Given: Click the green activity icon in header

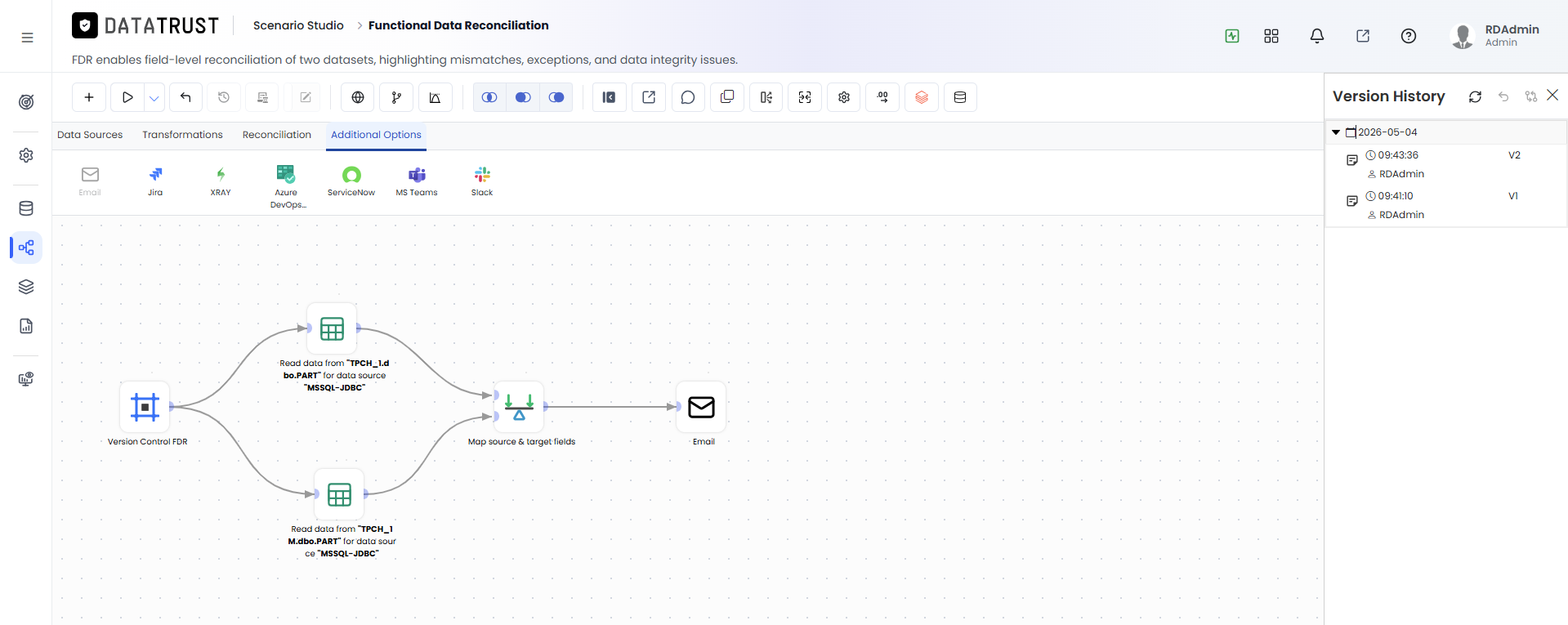Looking at the screenshot, I should (x=1232, y=36).
